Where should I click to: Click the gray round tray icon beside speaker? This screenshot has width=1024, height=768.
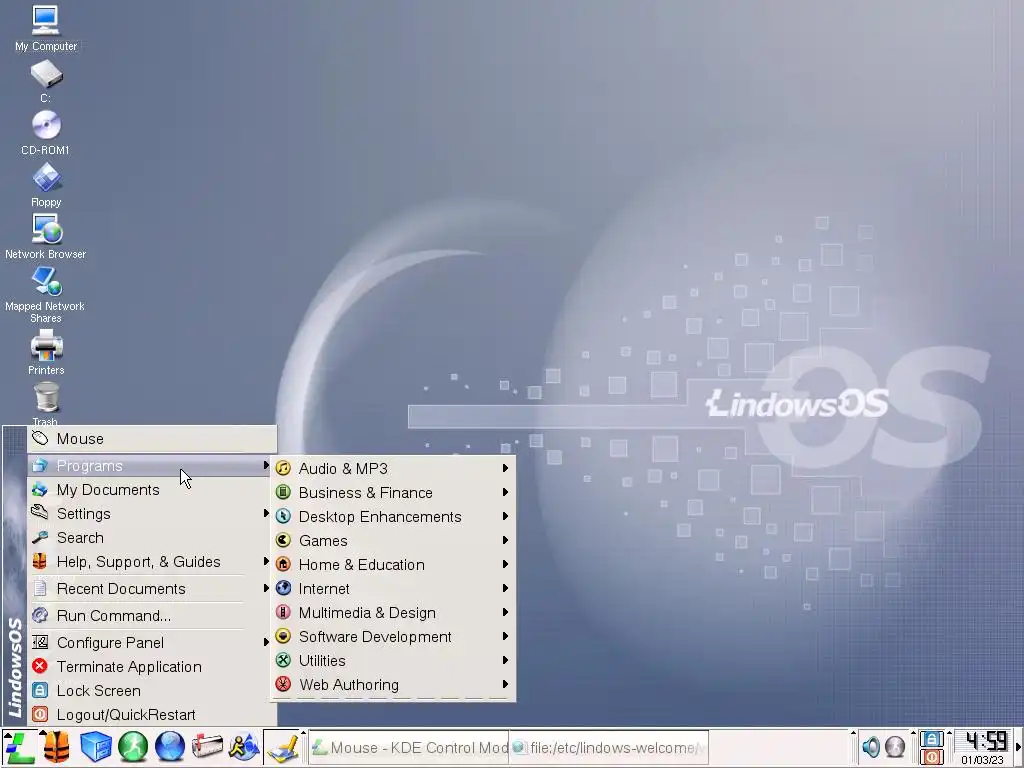tap(895, 746)
